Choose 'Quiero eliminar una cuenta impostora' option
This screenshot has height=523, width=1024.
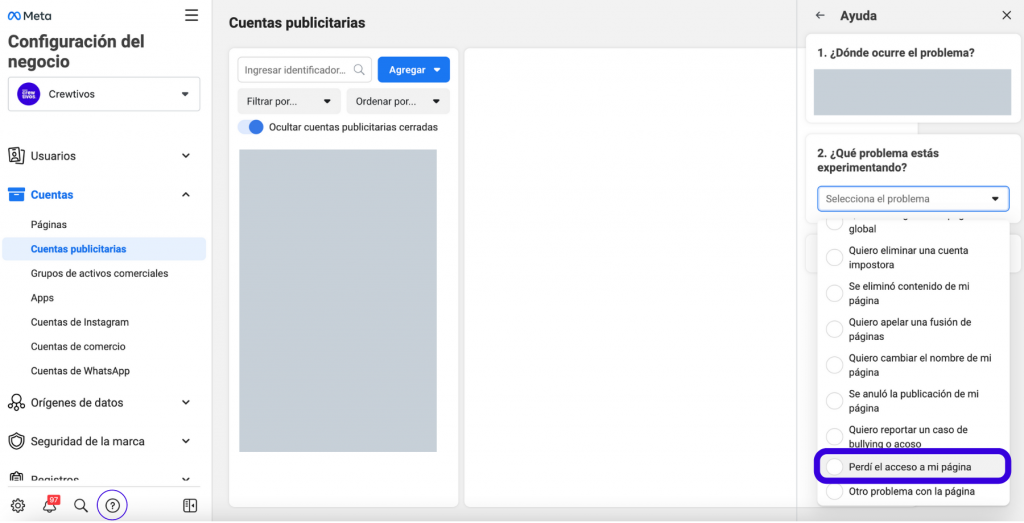tap(834, 258)
